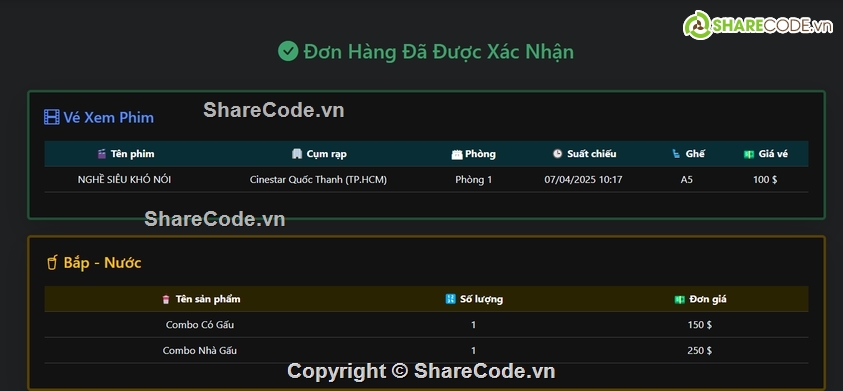The image size is (843, 391).
Task: Click the clock icon beside Suất chiếu
Action: (x=558, y=154)
